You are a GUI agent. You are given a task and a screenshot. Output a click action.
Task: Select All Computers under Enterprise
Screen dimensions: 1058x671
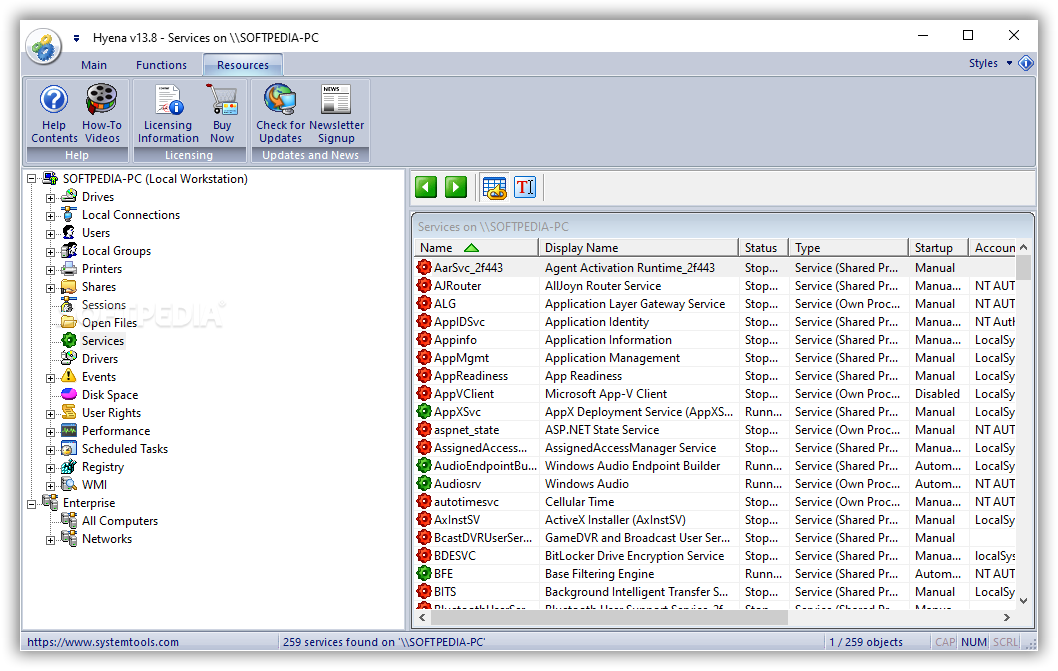(120, 520)
